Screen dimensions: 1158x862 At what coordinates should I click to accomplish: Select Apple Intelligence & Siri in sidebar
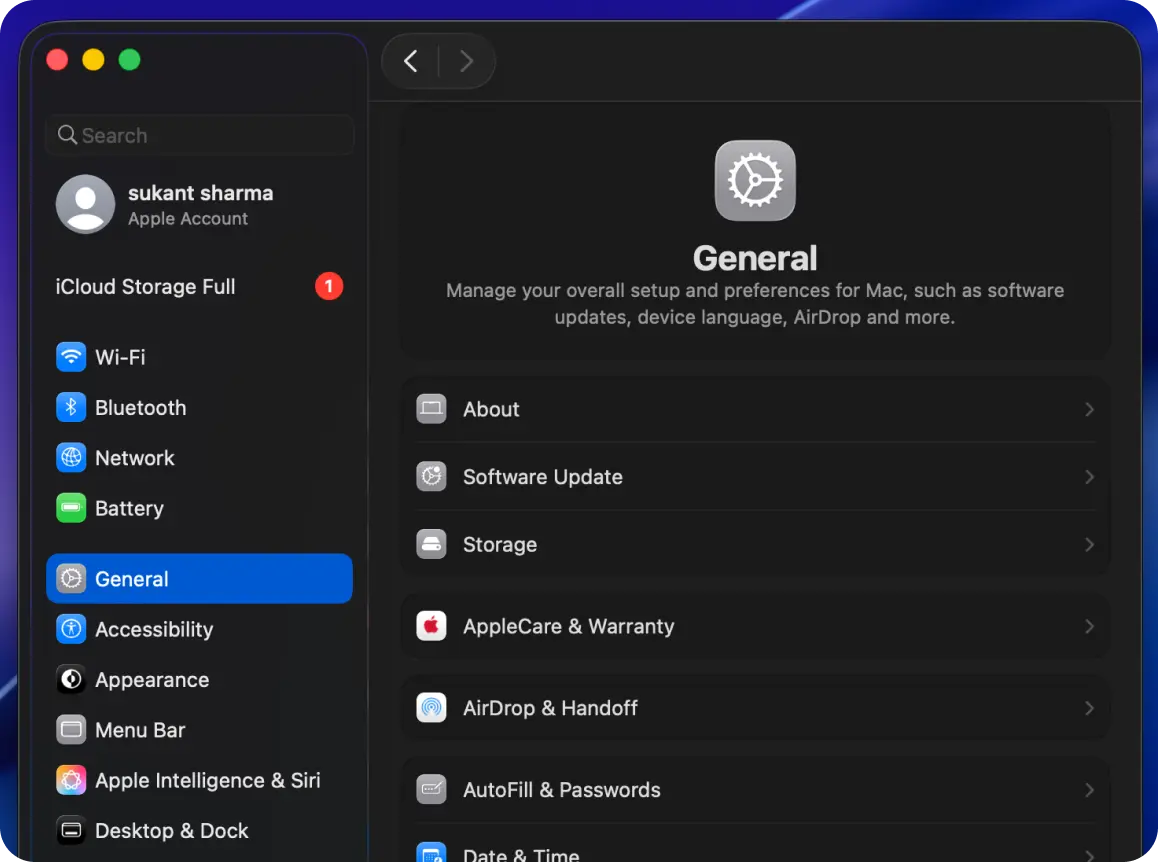tap(199, 780)
